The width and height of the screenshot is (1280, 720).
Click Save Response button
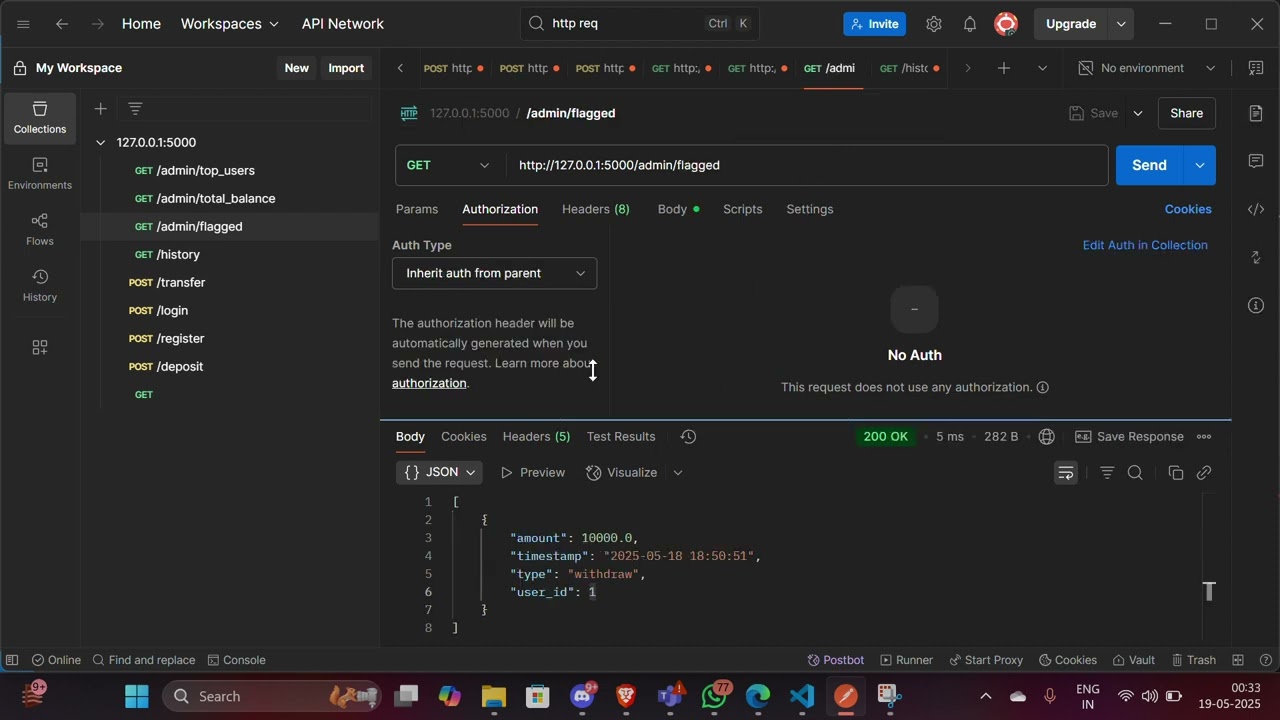click(x=1129, y=437)
